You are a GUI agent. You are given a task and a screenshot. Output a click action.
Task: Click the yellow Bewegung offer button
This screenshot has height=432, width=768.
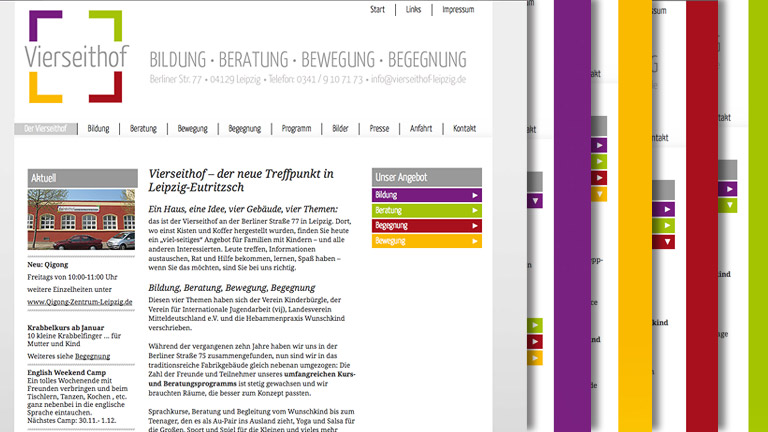[x=427, y=241]
